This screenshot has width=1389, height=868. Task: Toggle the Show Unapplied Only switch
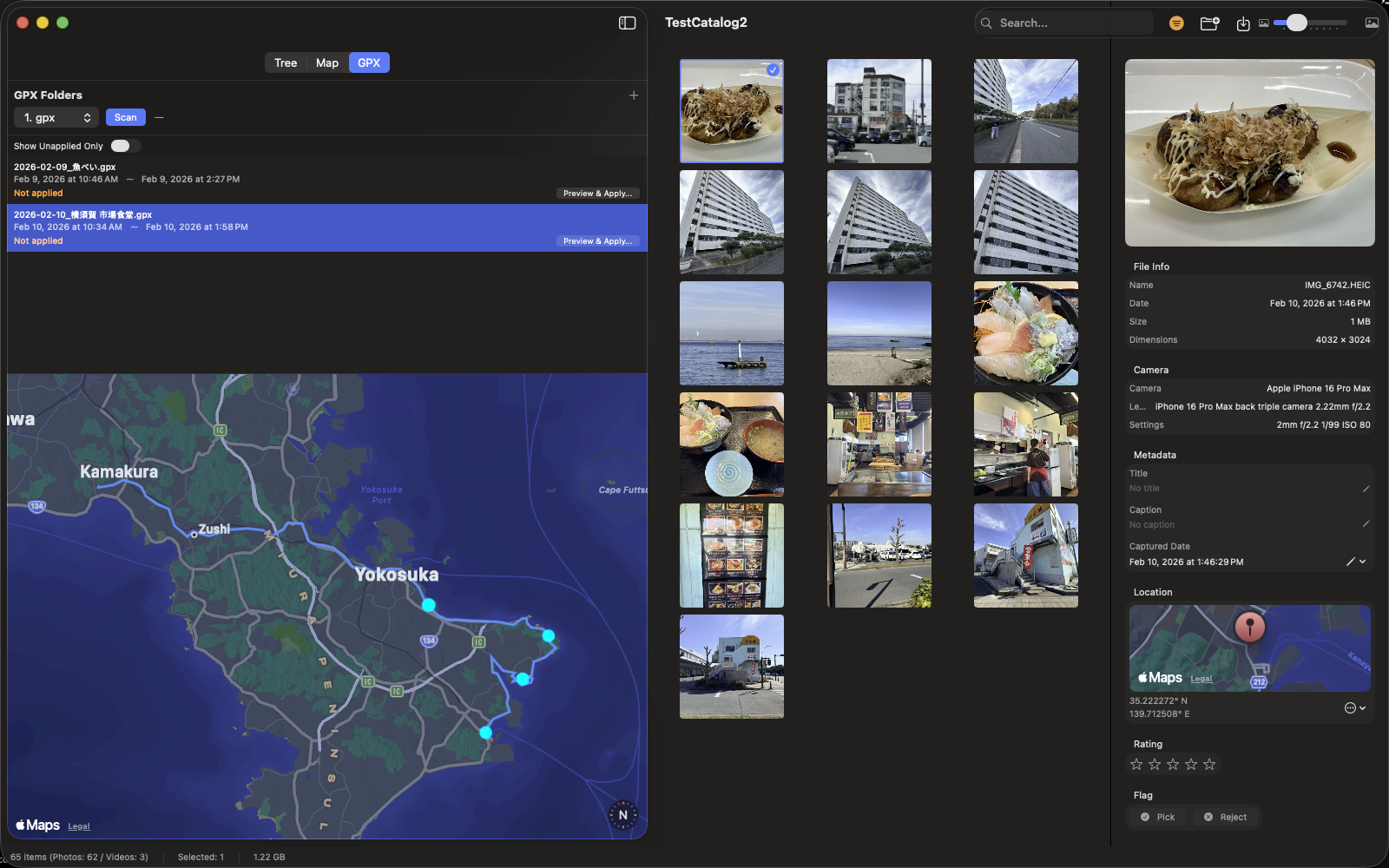[123, 146]
